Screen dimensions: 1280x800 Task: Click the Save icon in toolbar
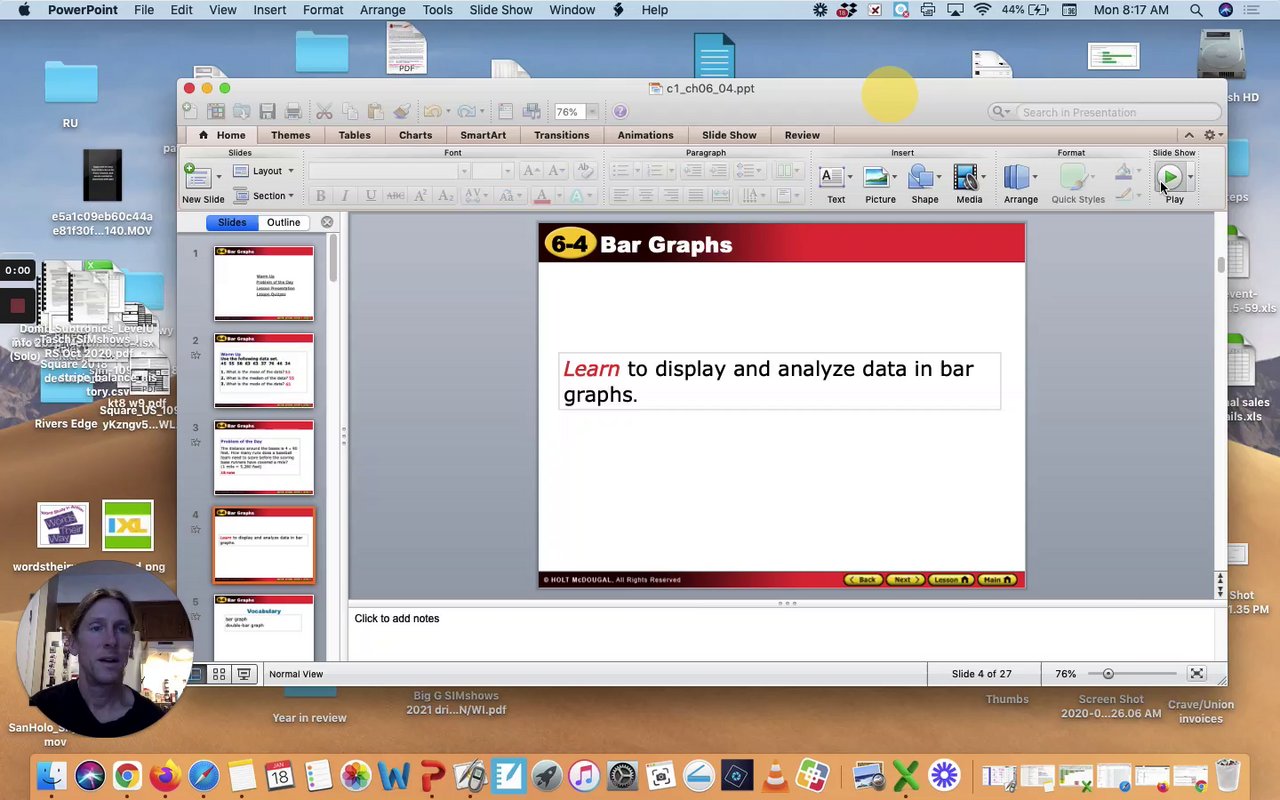(267, 111)
